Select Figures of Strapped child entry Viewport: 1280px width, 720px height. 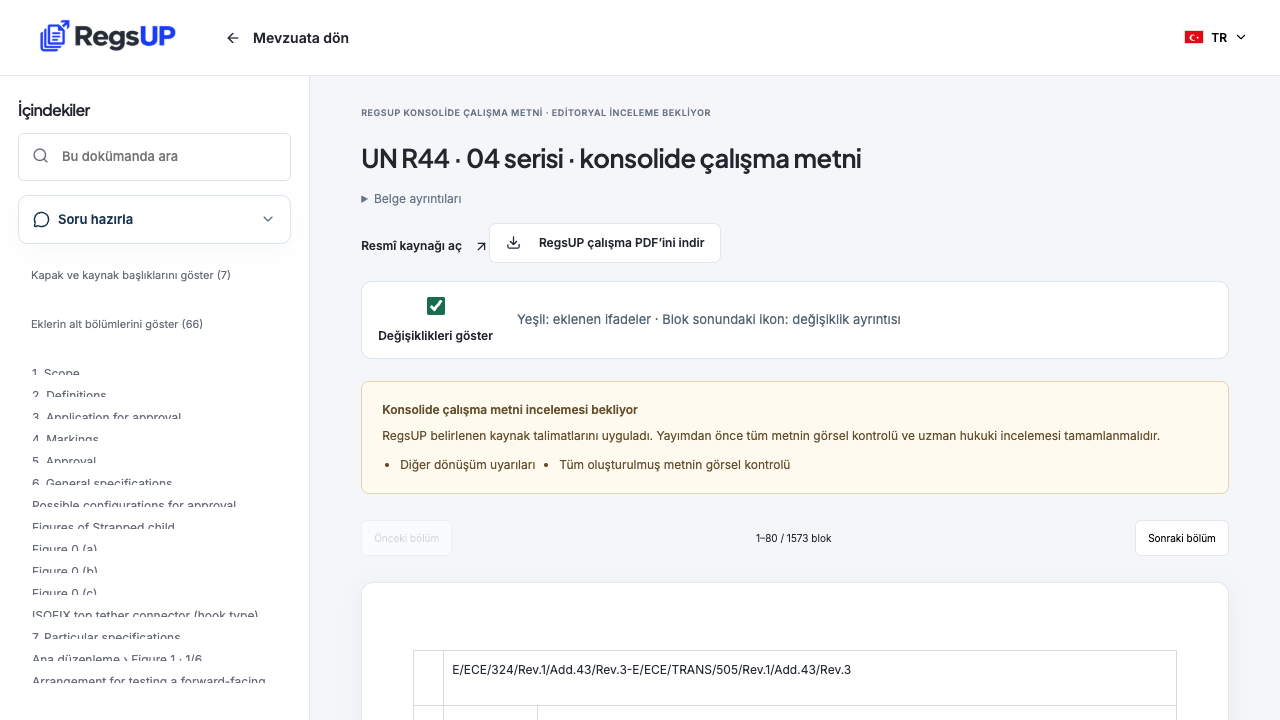[103, 527]
